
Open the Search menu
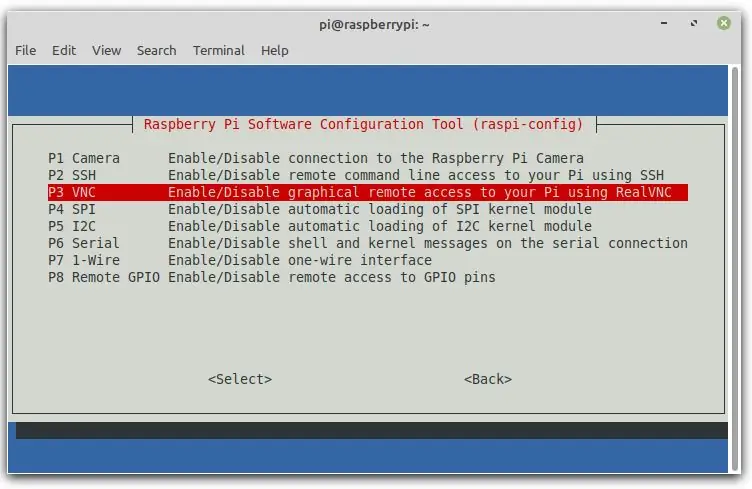pyautogui.click(x=156, y=50)
